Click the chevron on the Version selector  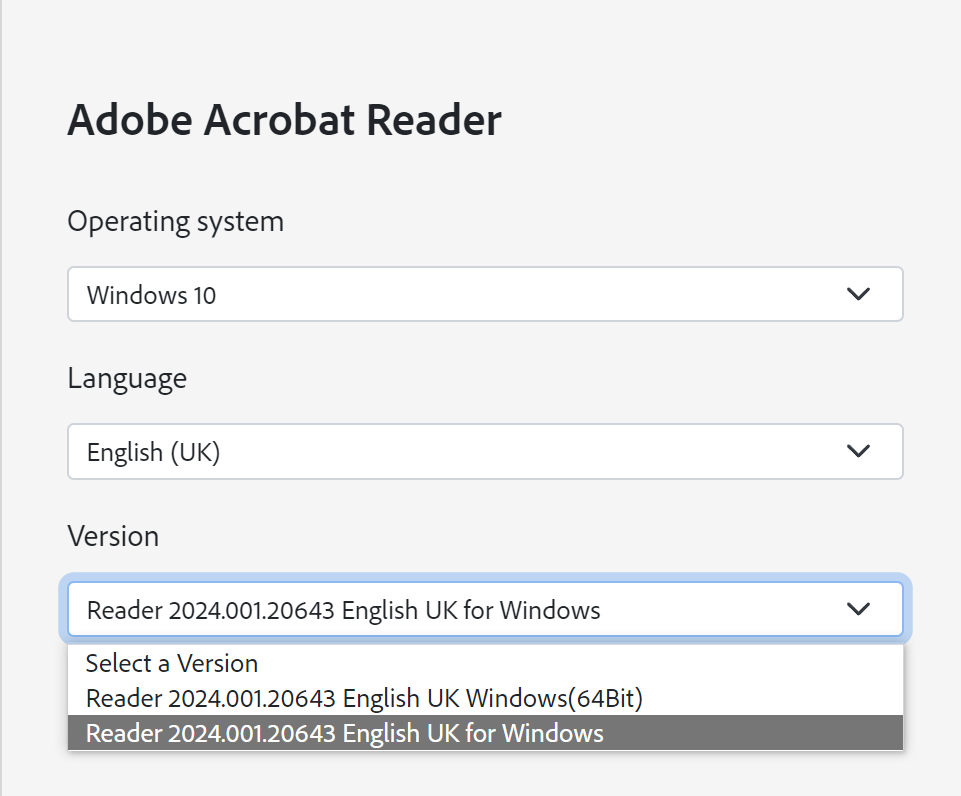point(858,608)
